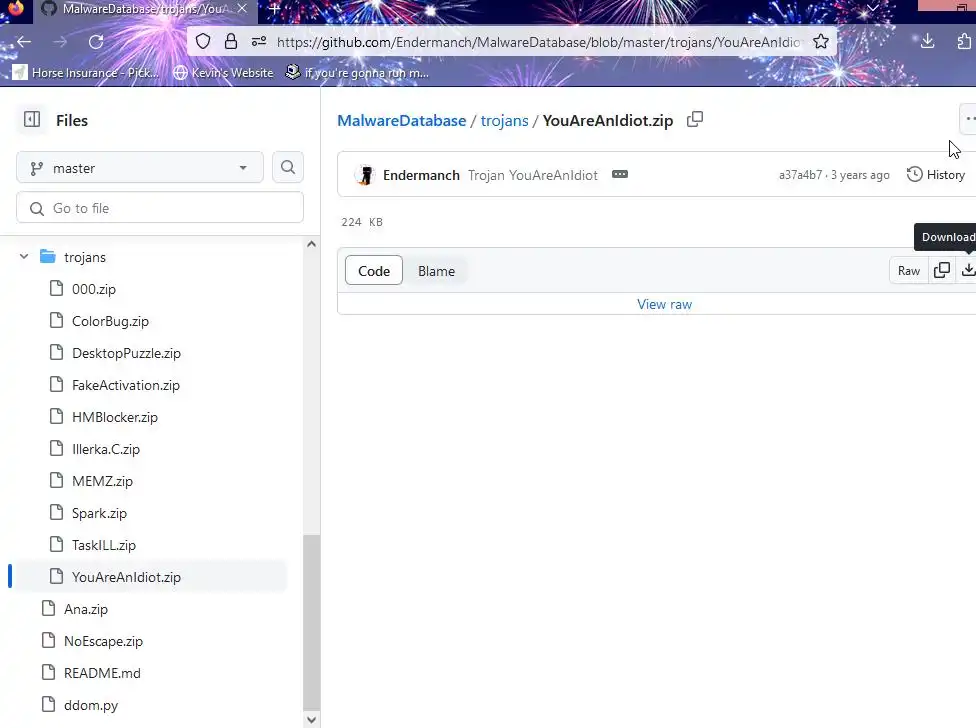
Task: Switch to the Blame view tab
Action: pos(436,271)
